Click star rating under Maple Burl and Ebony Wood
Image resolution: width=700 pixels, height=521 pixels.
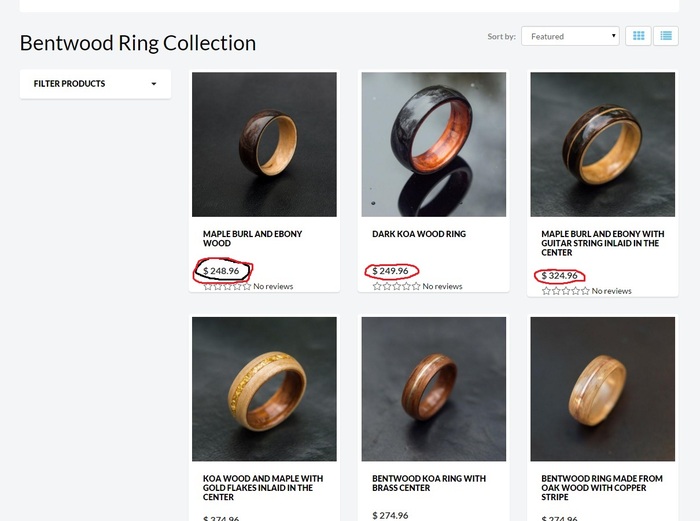(x=227, y=287)
